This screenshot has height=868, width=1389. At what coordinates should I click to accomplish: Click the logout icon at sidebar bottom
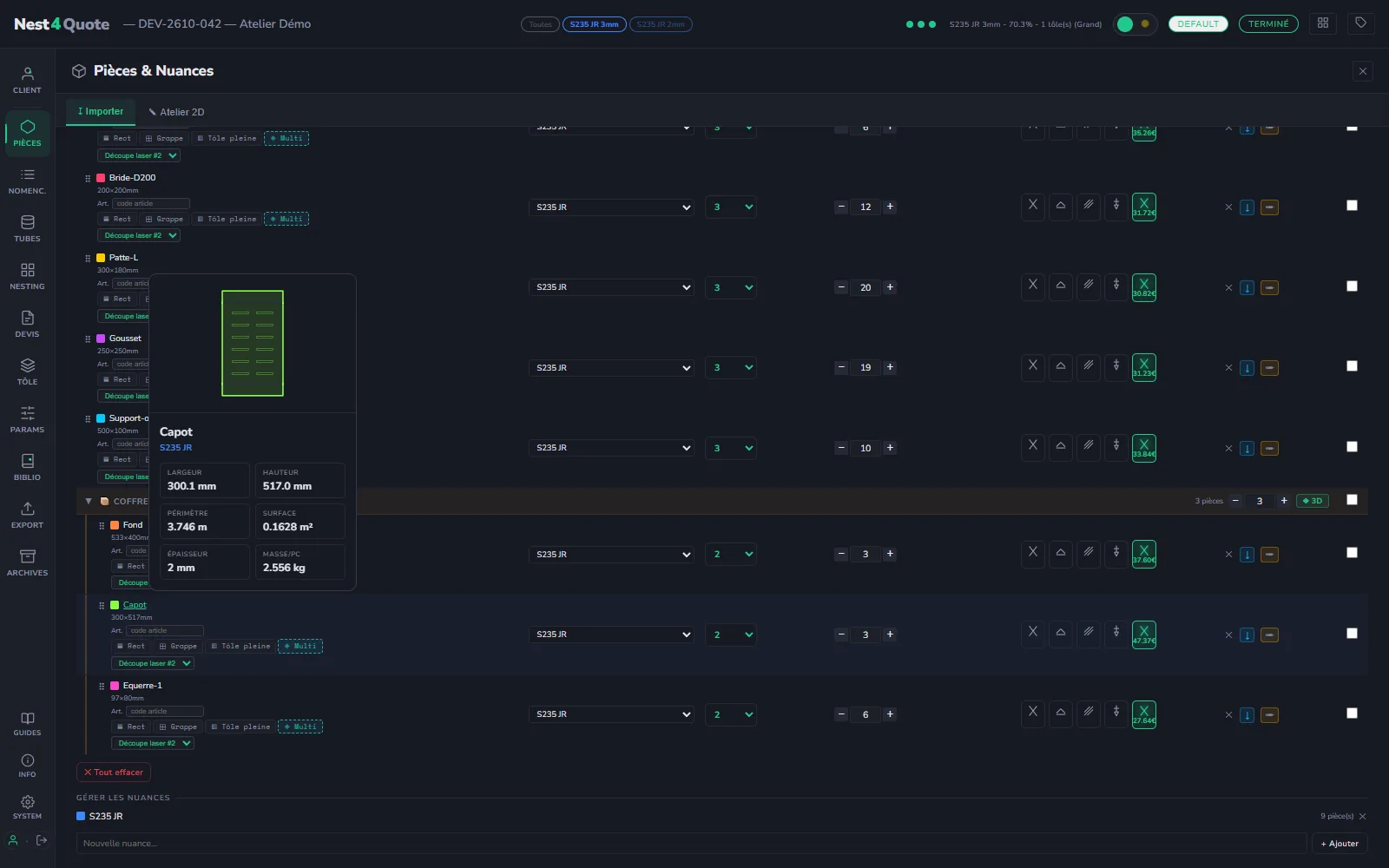point(42,840)
